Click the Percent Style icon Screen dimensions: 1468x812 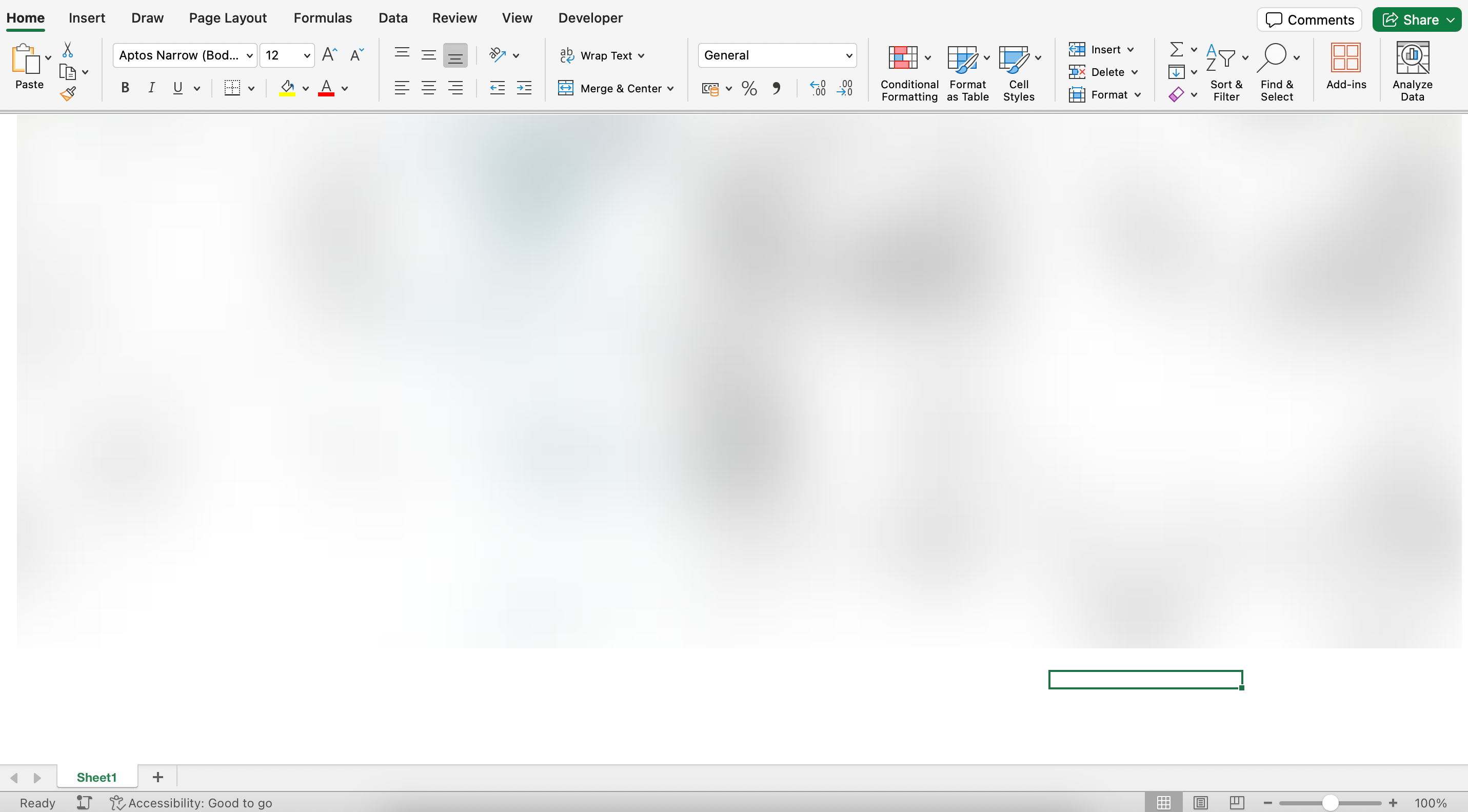tap(749, 88)
